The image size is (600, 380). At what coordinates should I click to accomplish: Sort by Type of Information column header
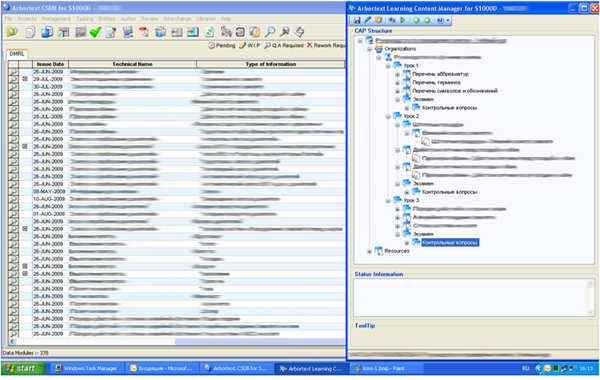(x=271, y=64)
